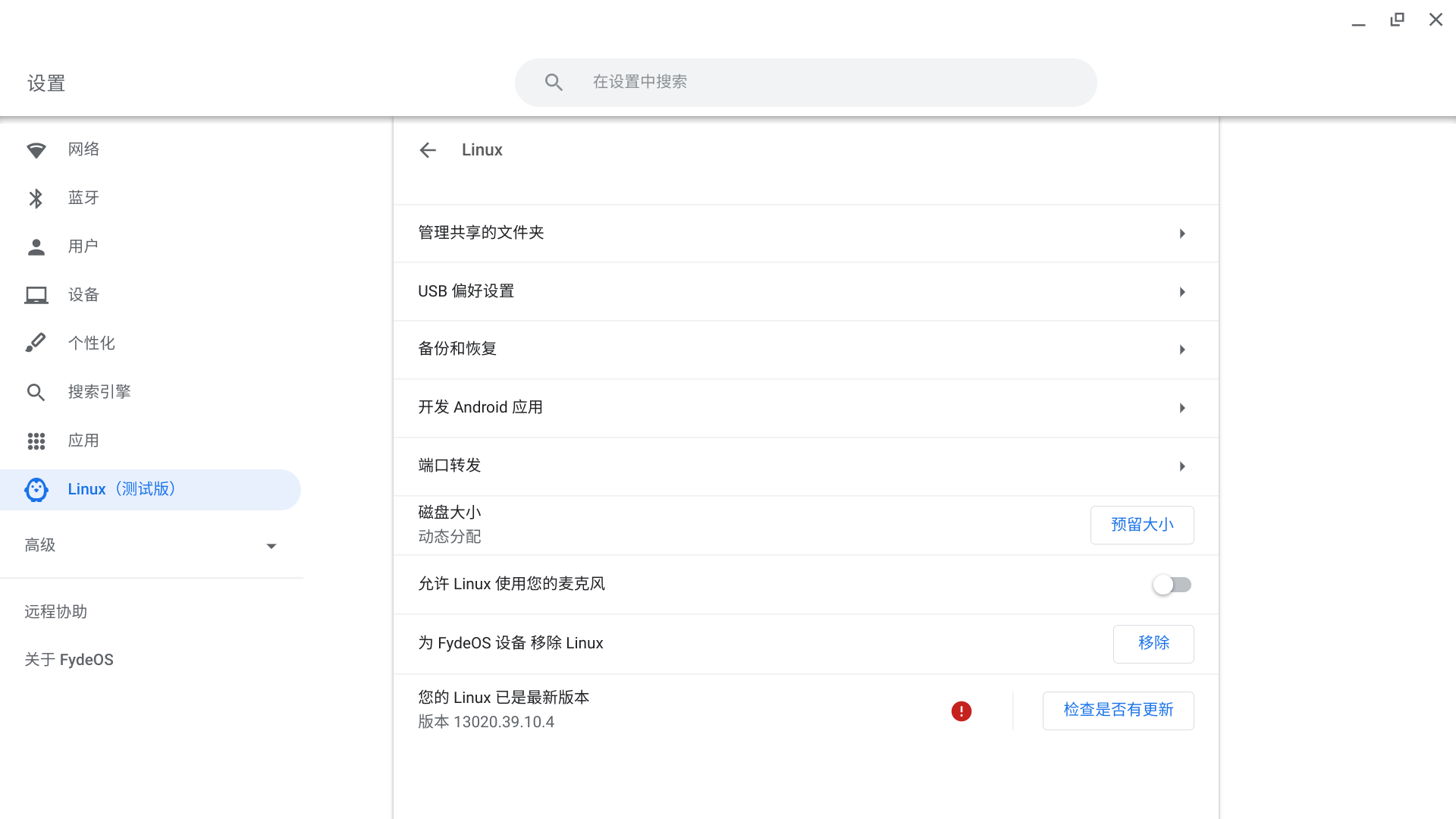Open the 用户 settings section
Image resolution: width=1456 pixels, height=819 pixels.
coord(83,246)
